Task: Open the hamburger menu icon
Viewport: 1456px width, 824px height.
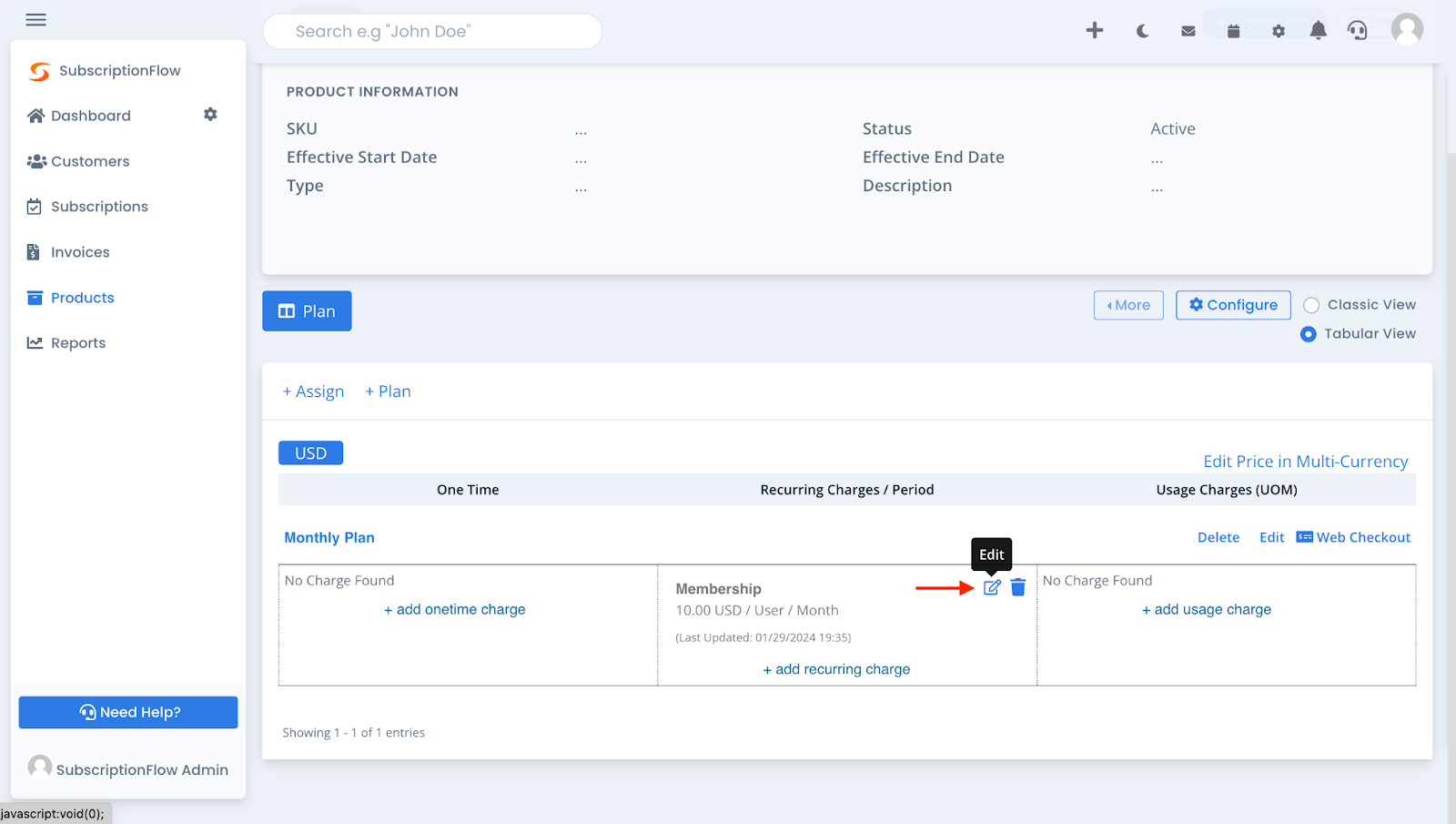Action: click(36, 19)
